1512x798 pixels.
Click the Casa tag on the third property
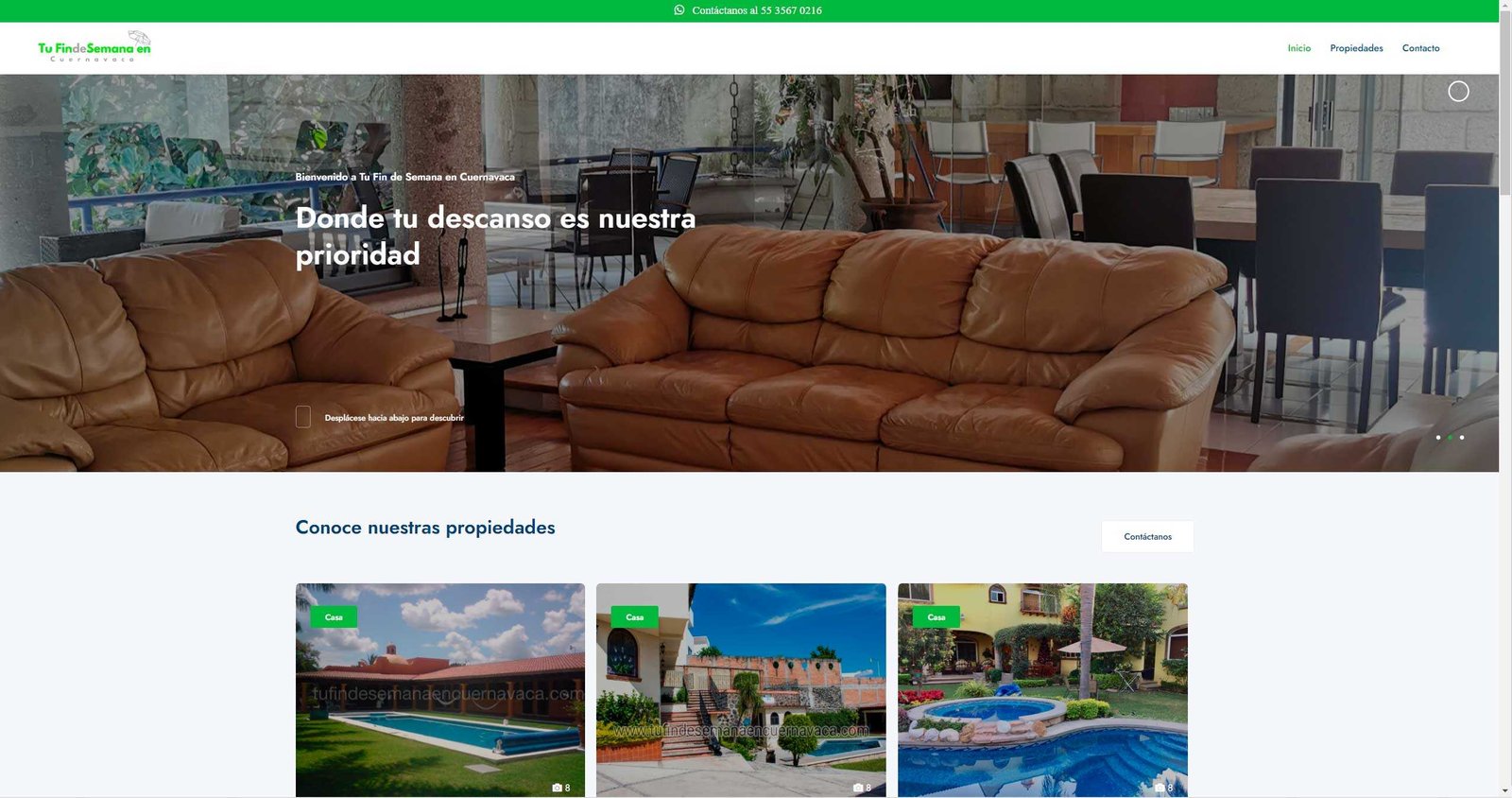936,617
